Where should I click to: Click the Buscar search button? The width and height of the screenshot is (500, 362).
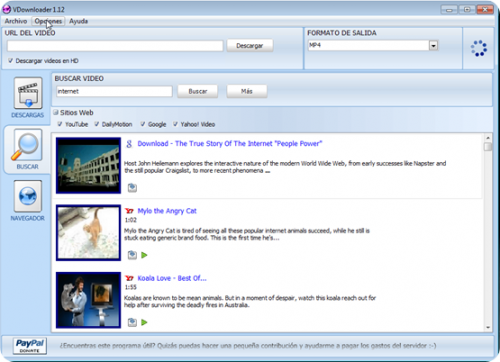pos(198,91)
